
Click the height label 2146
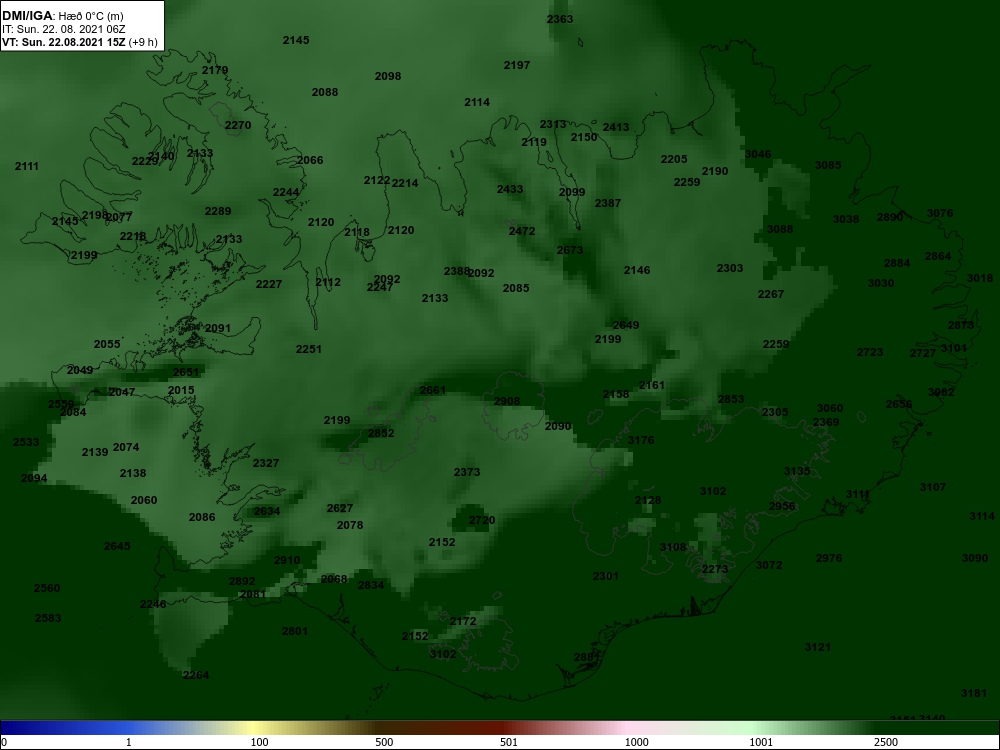637,270
